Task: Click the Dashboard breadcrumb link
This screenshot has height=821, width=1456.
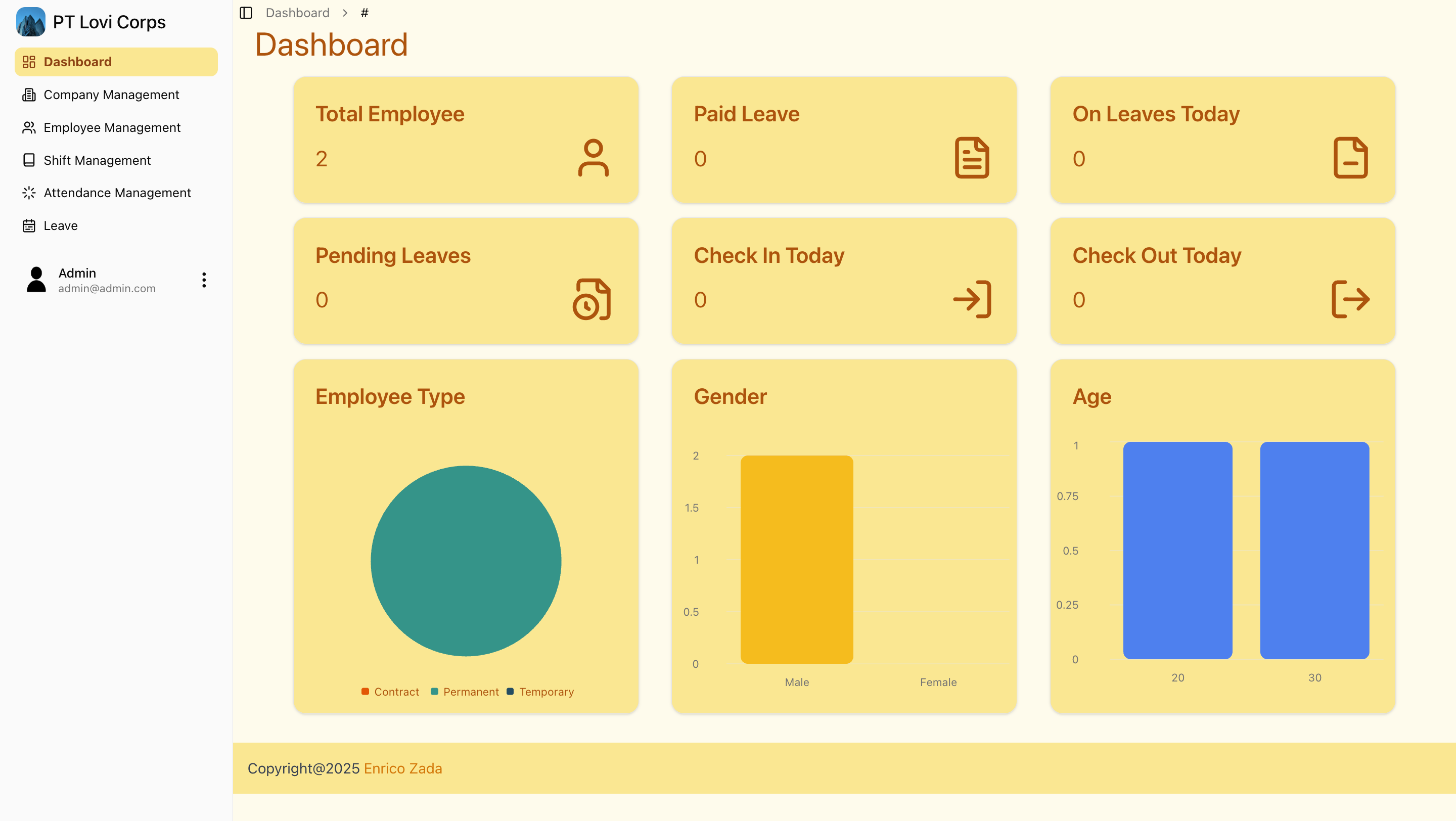Action: [297, 13]
